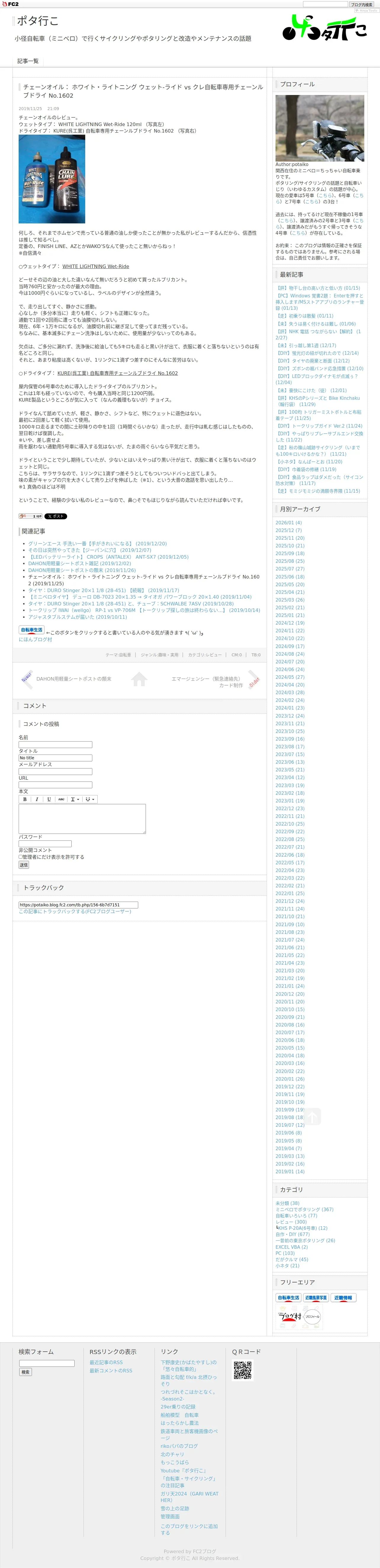Open ミニベロでポタリング (367) category
The height and width of the screenshot is (1568, 380).
pos(305,1209)
